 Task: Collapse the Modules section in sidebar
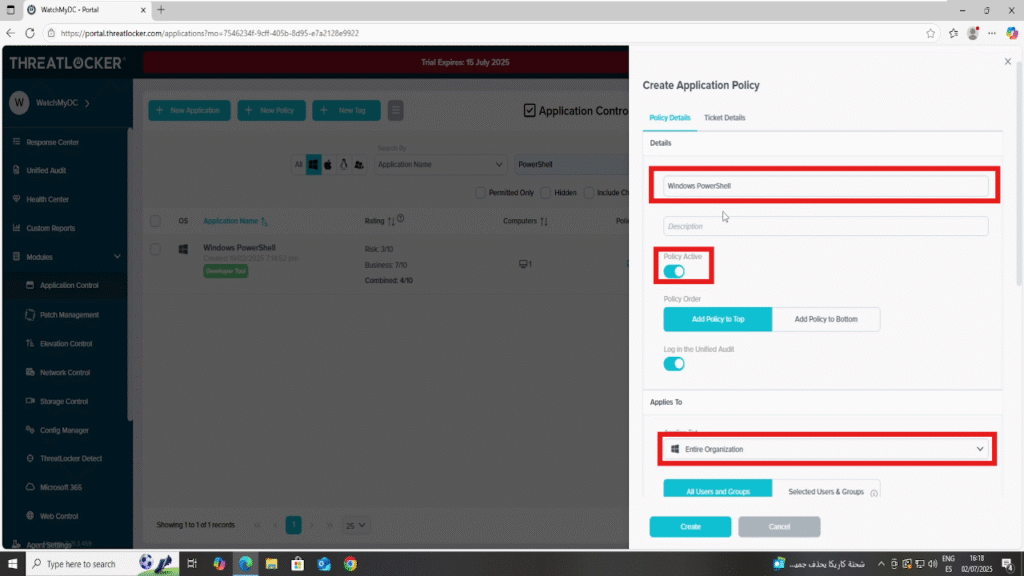[117, 257]
